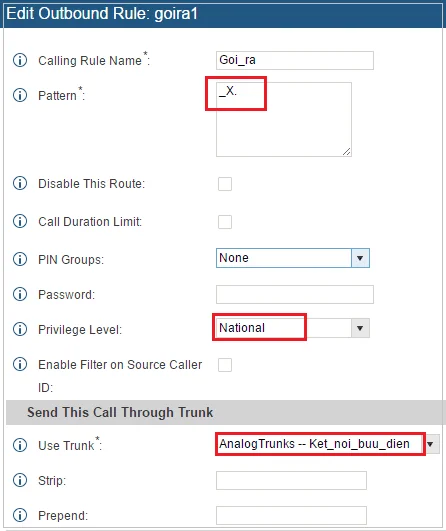Click inside the Pattern text area
The width and height of the screenshot is (446, 531).
pos(284,120)
